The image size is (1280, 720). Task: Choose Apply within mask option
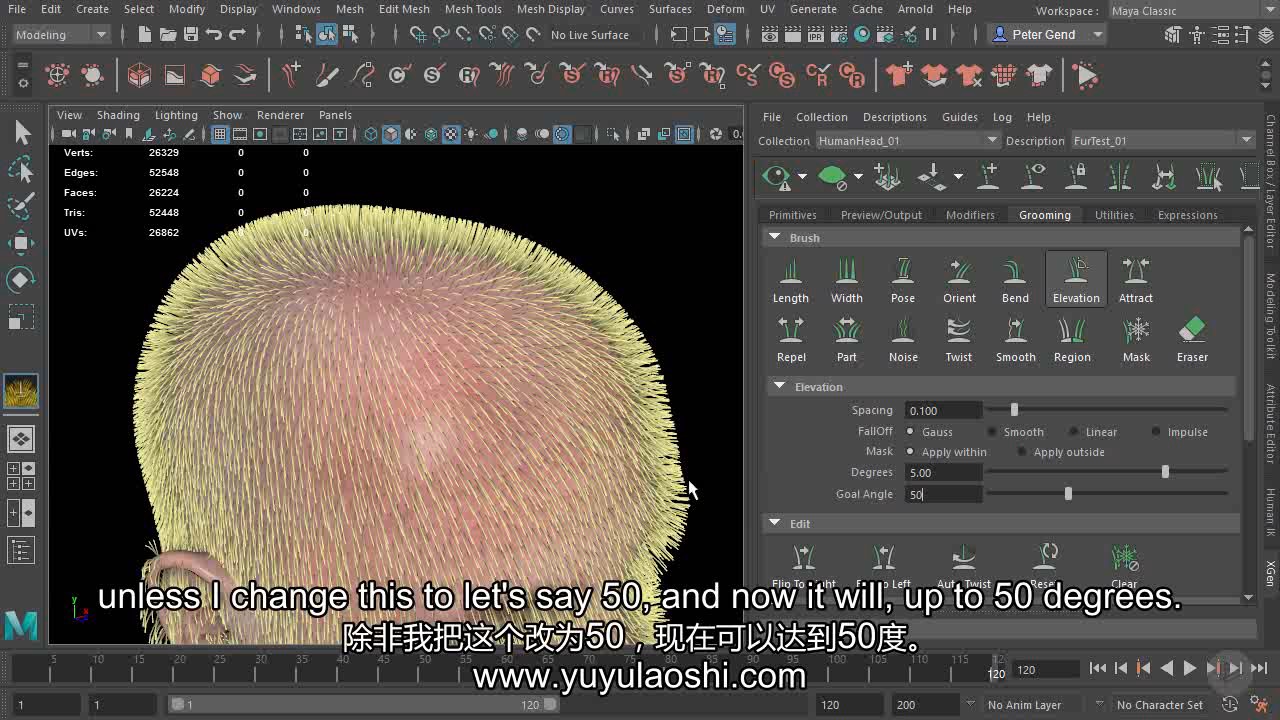point(946,452)
